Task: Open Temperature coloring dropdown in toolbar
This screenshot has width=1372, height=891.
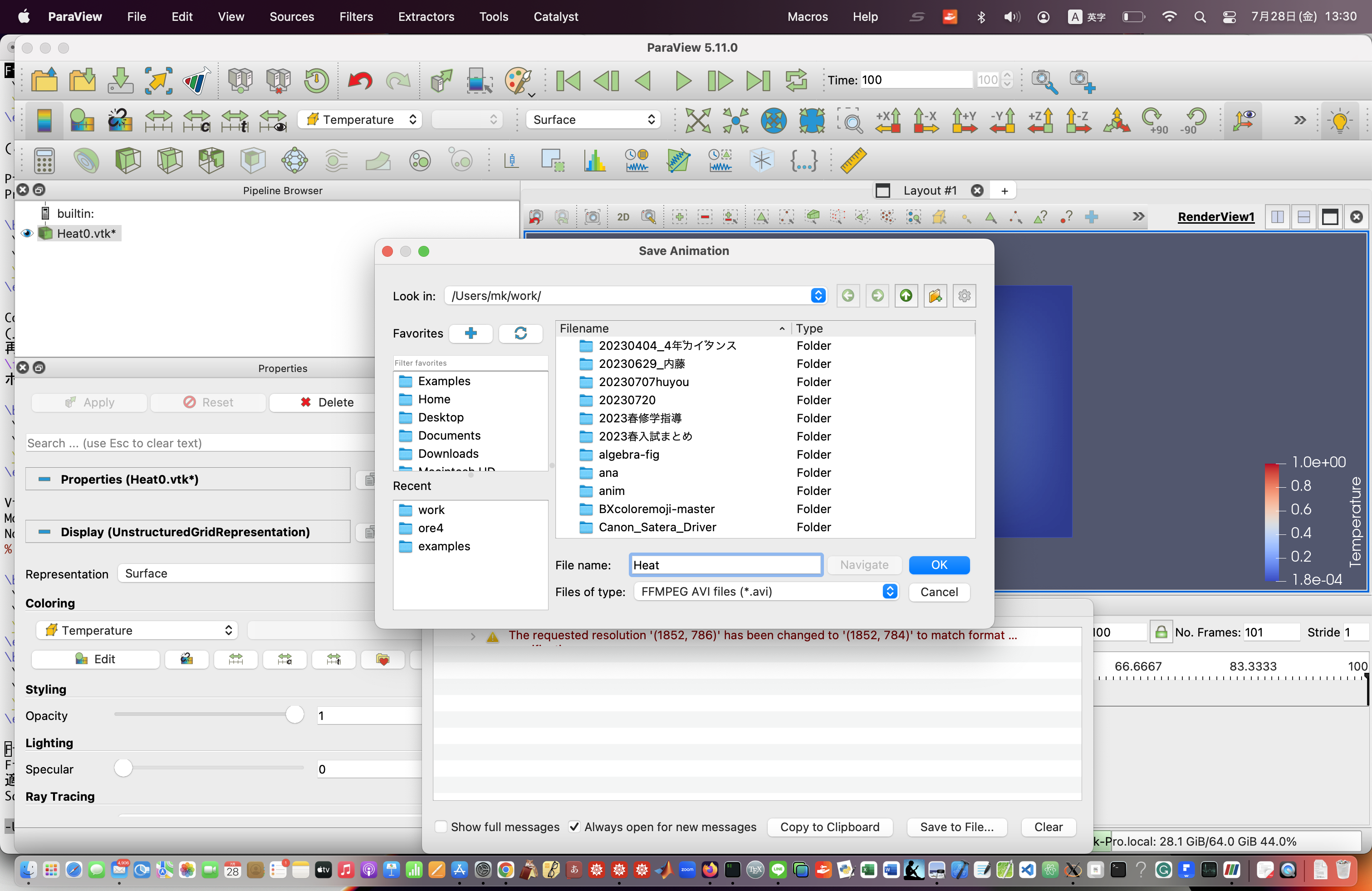Action: pyautogui.click(x=360, y=119)
